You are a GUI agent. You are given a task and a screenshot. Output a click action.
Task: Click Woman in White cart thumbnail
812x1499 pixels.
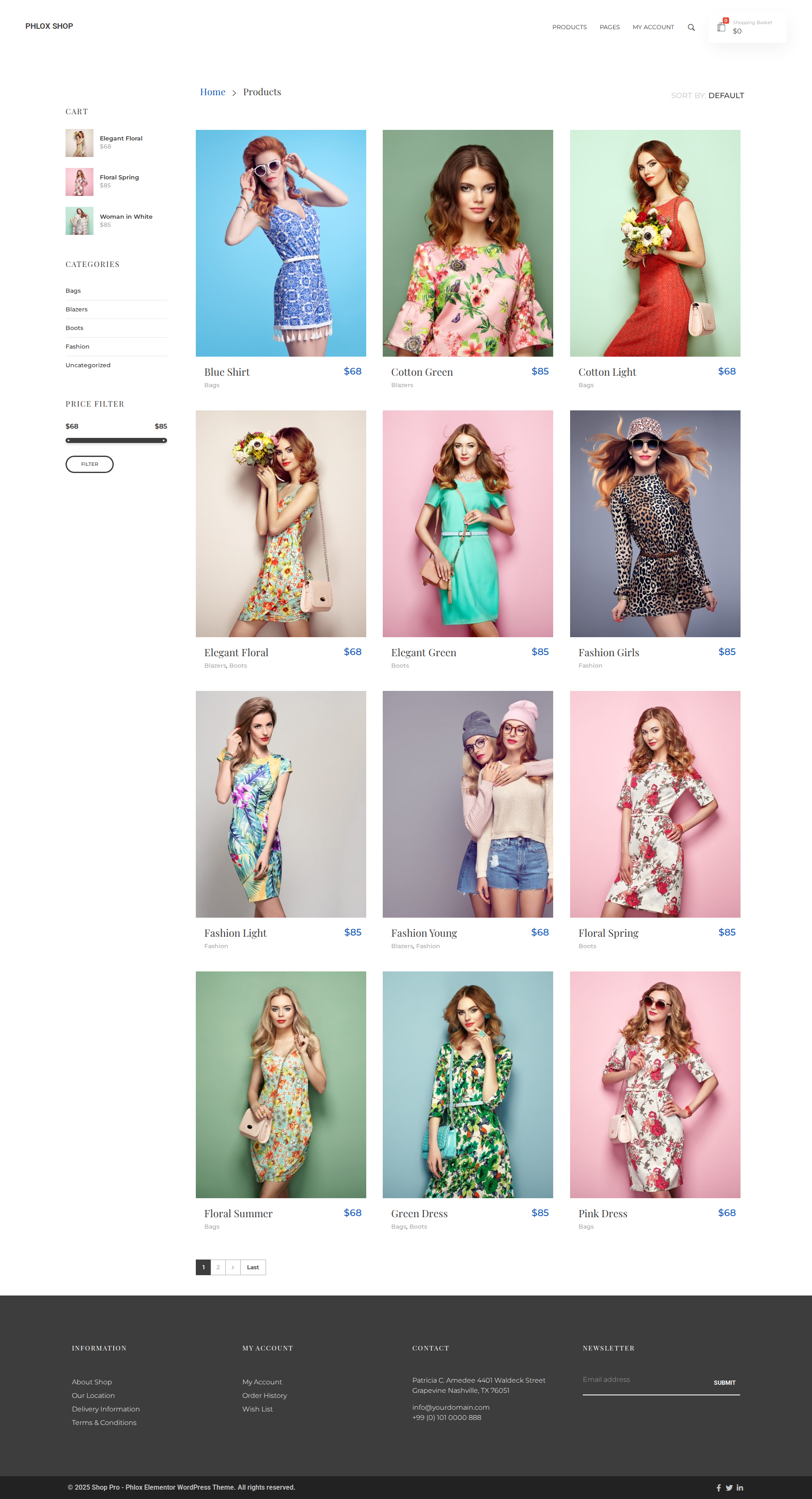coord(79,221)
